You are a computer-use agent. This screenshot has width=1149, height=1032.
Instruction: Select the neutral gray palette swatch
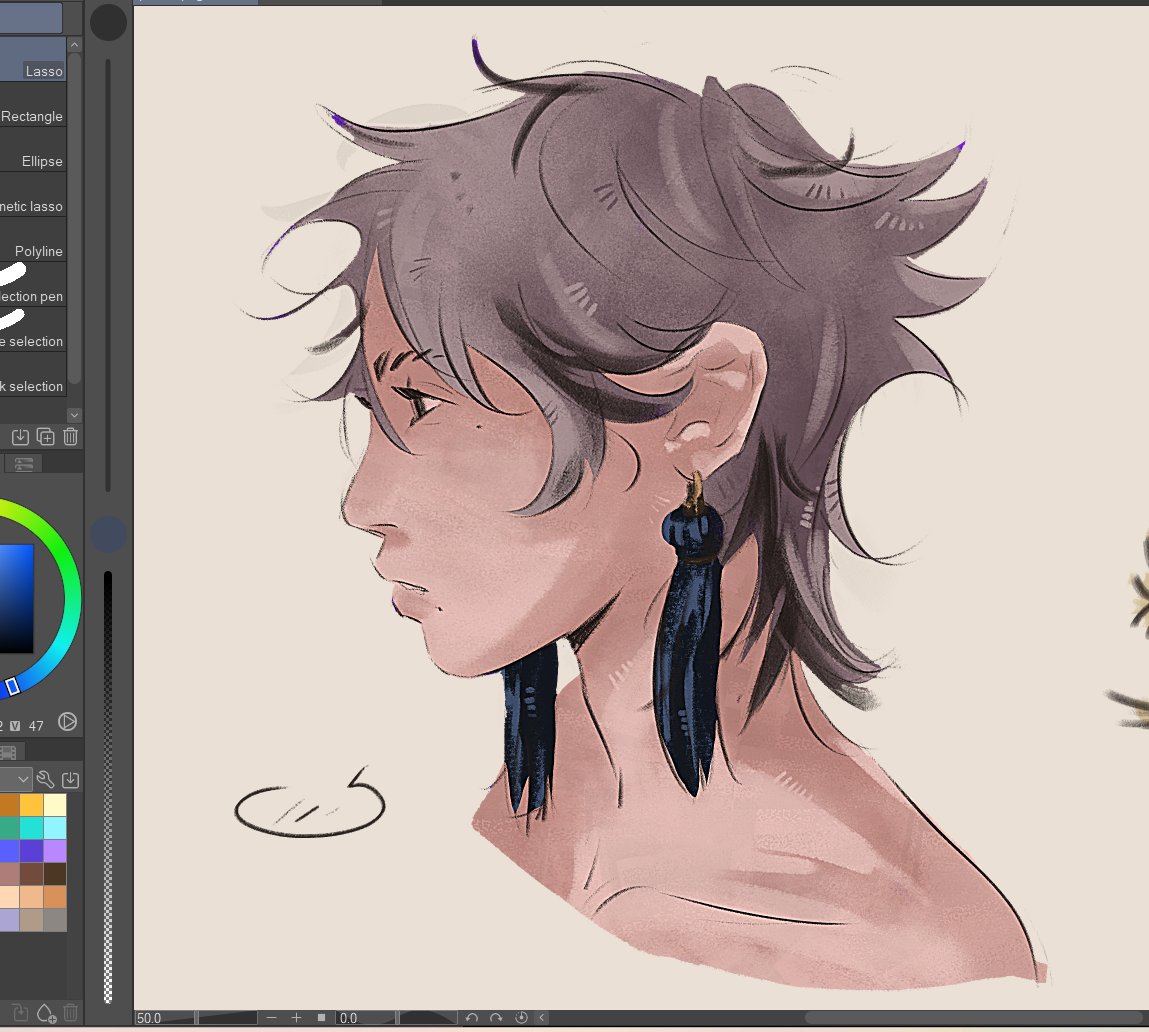pos(55,920)
